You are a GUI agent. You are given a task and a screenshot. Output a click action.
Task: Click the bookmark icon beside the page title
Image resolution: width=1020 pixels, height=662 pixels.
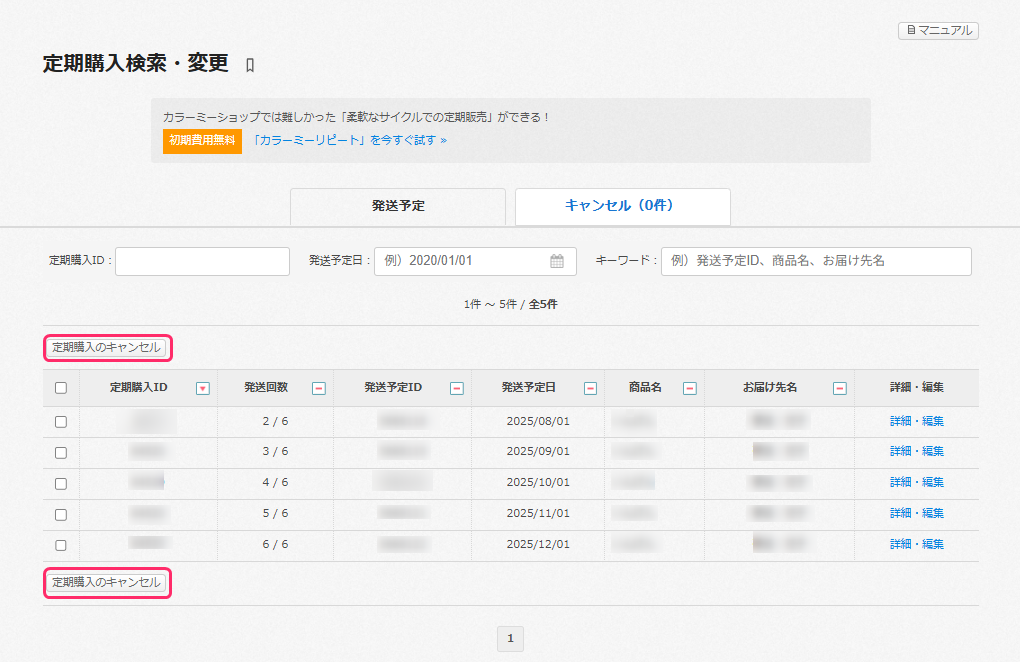pos(250,66)
